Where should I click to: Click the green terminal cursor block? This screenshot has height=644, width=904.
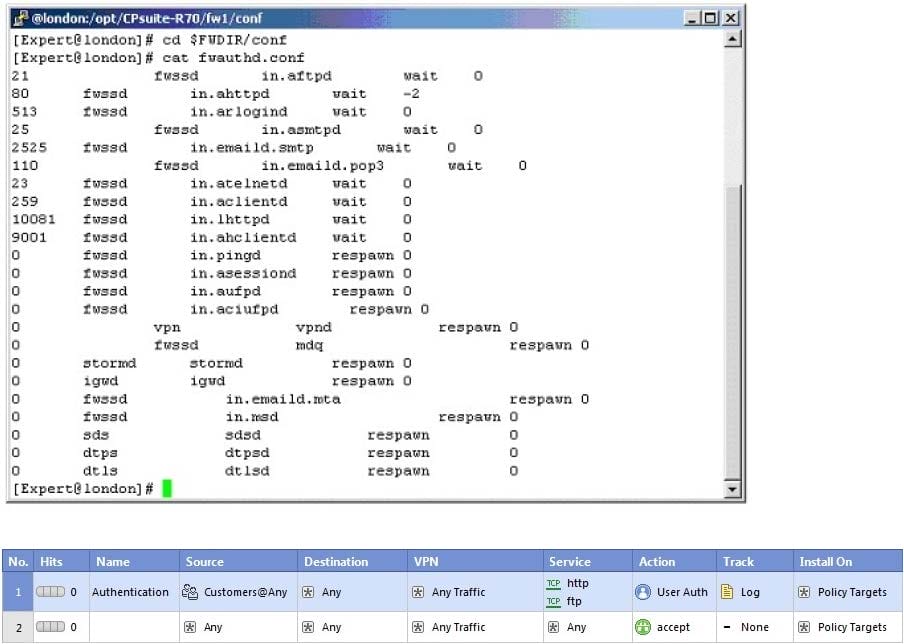coord(167,488)
